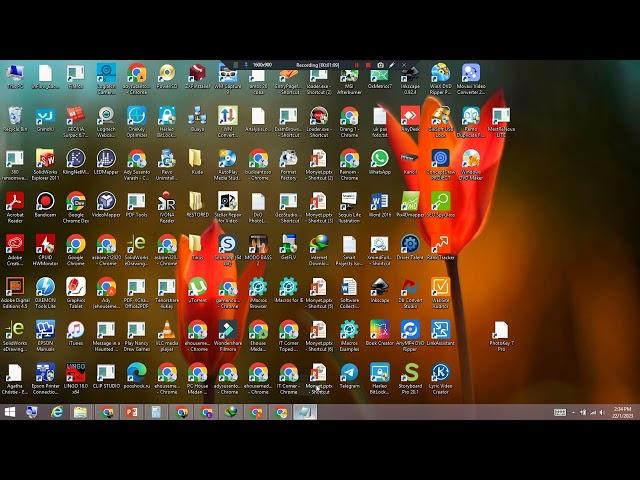Open Internet Explorer from the taskbar

(x=57, y=412)
